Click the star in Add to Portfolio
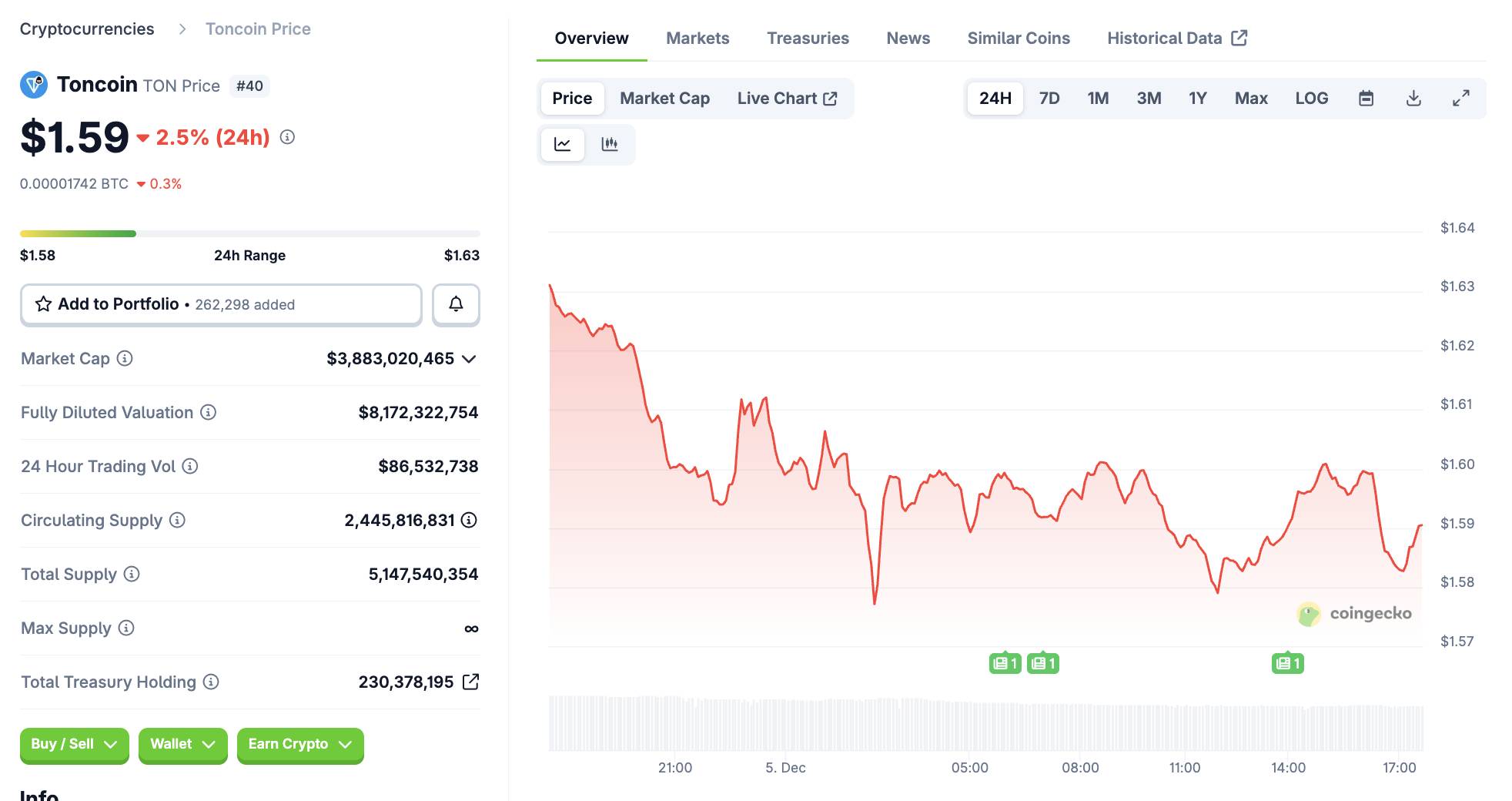1512x801 pixels. (43, 304)
